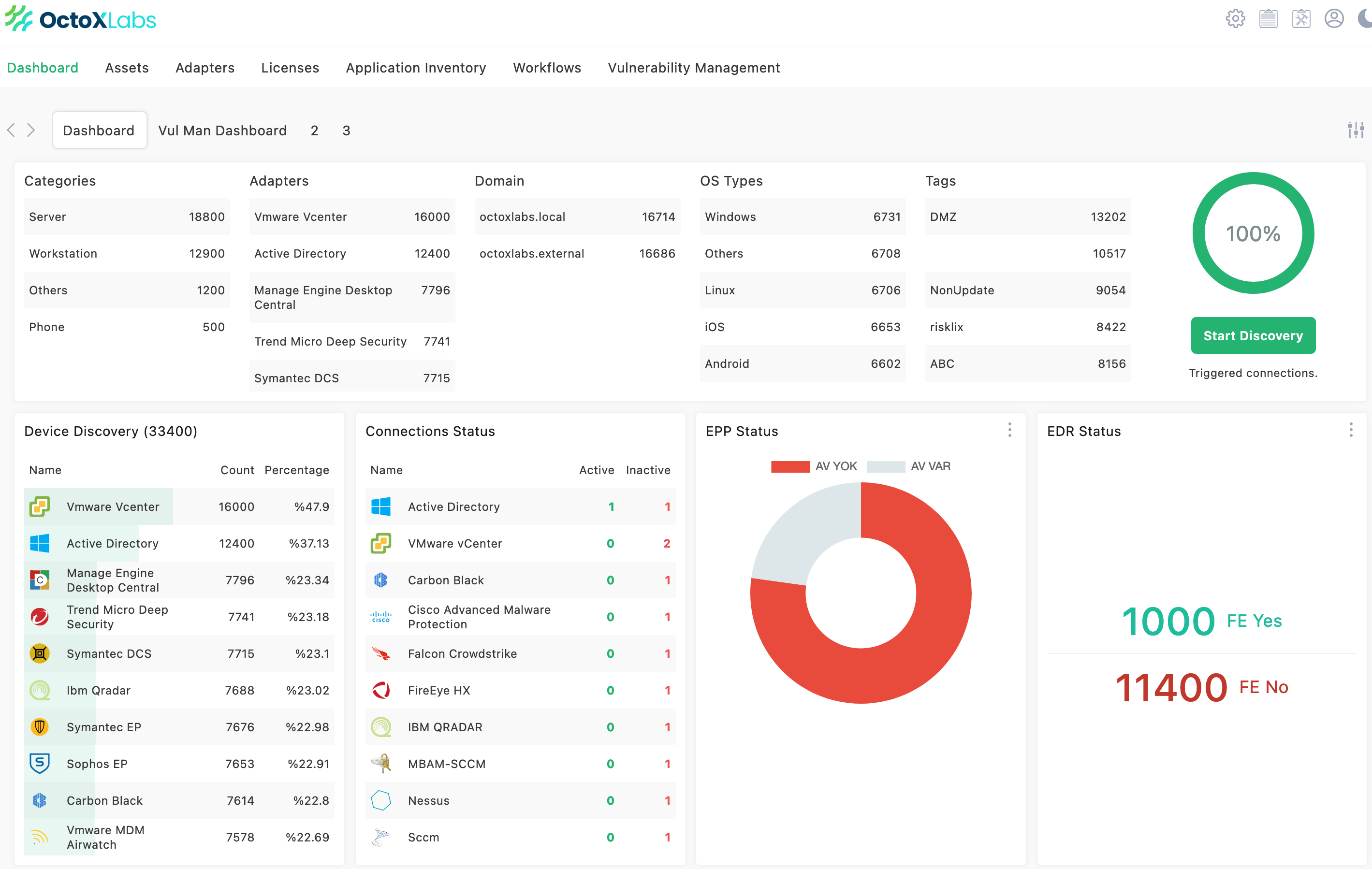Click MBAM-SCCM icon
The image size is (1372, 869).
pyautogui.click(x=380, y=764)
